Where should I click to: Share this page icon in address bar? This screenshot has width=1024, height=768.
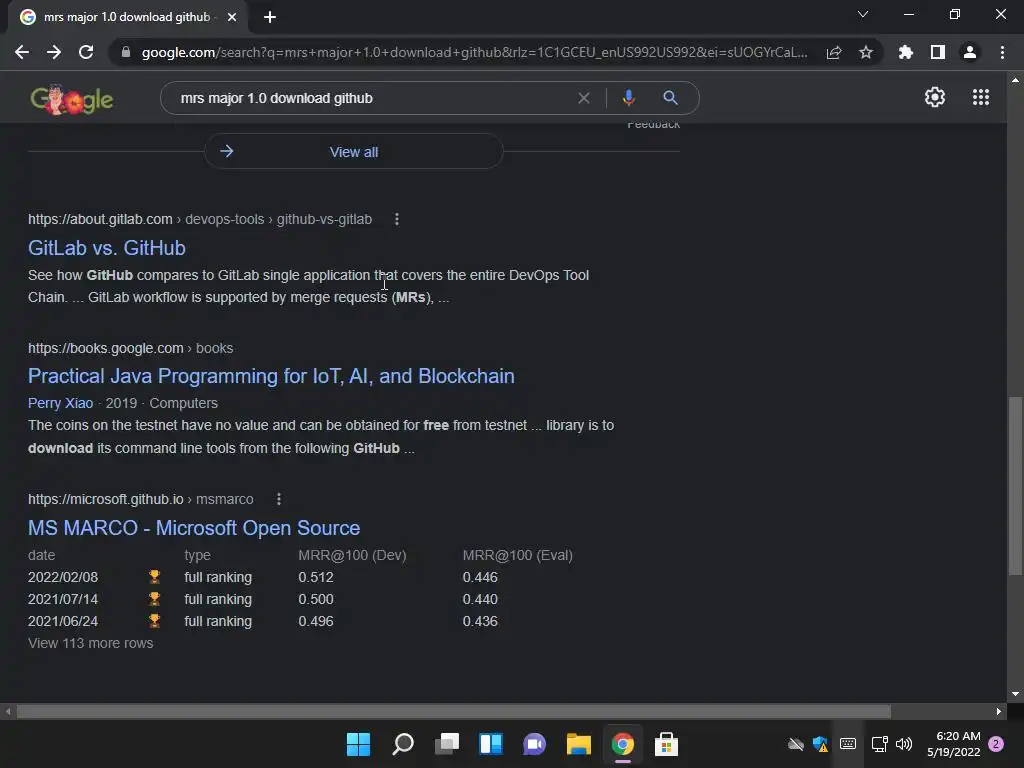834,52
